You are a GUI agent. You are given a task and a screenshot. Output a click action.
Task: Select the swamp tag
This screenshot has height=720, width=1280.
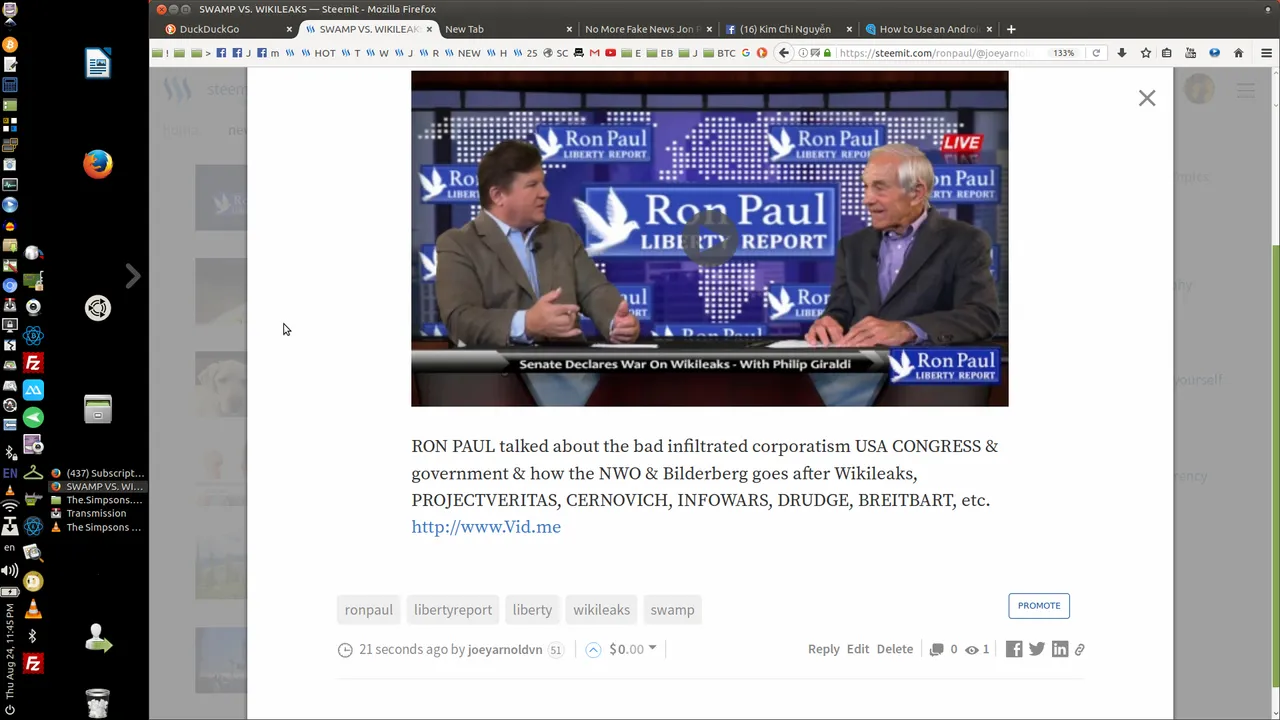pos(672,610)
